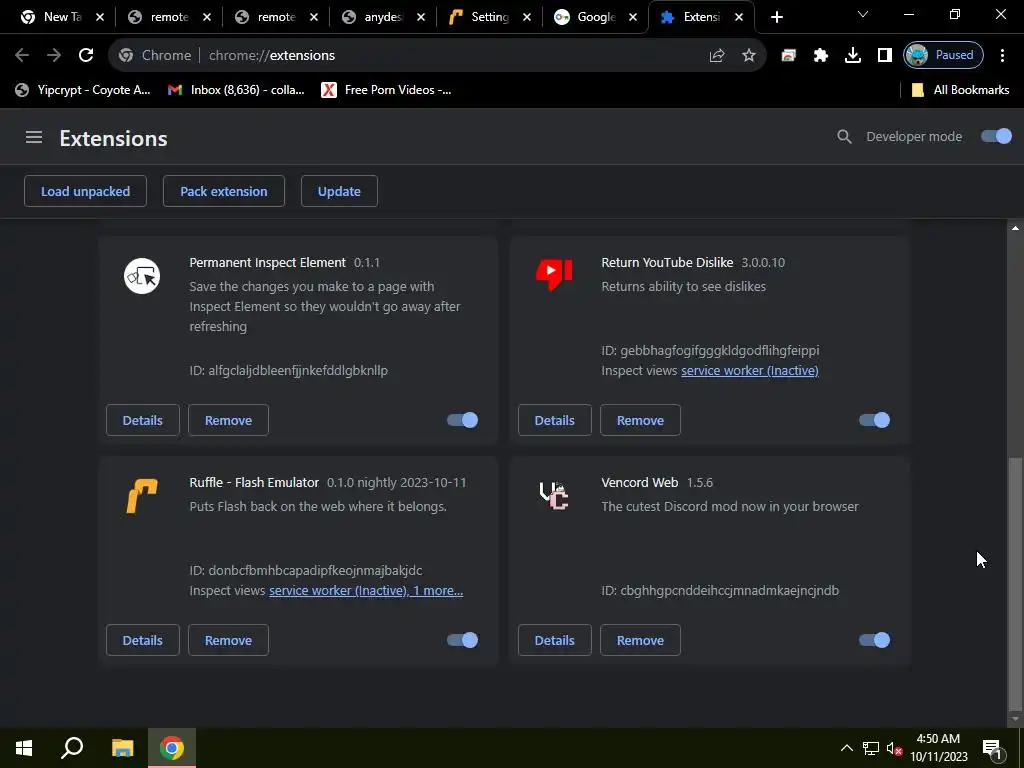Viewport: 1024px width, 768px height.
Task: Click the Update extensions button
Action: (x=339, y=191)
